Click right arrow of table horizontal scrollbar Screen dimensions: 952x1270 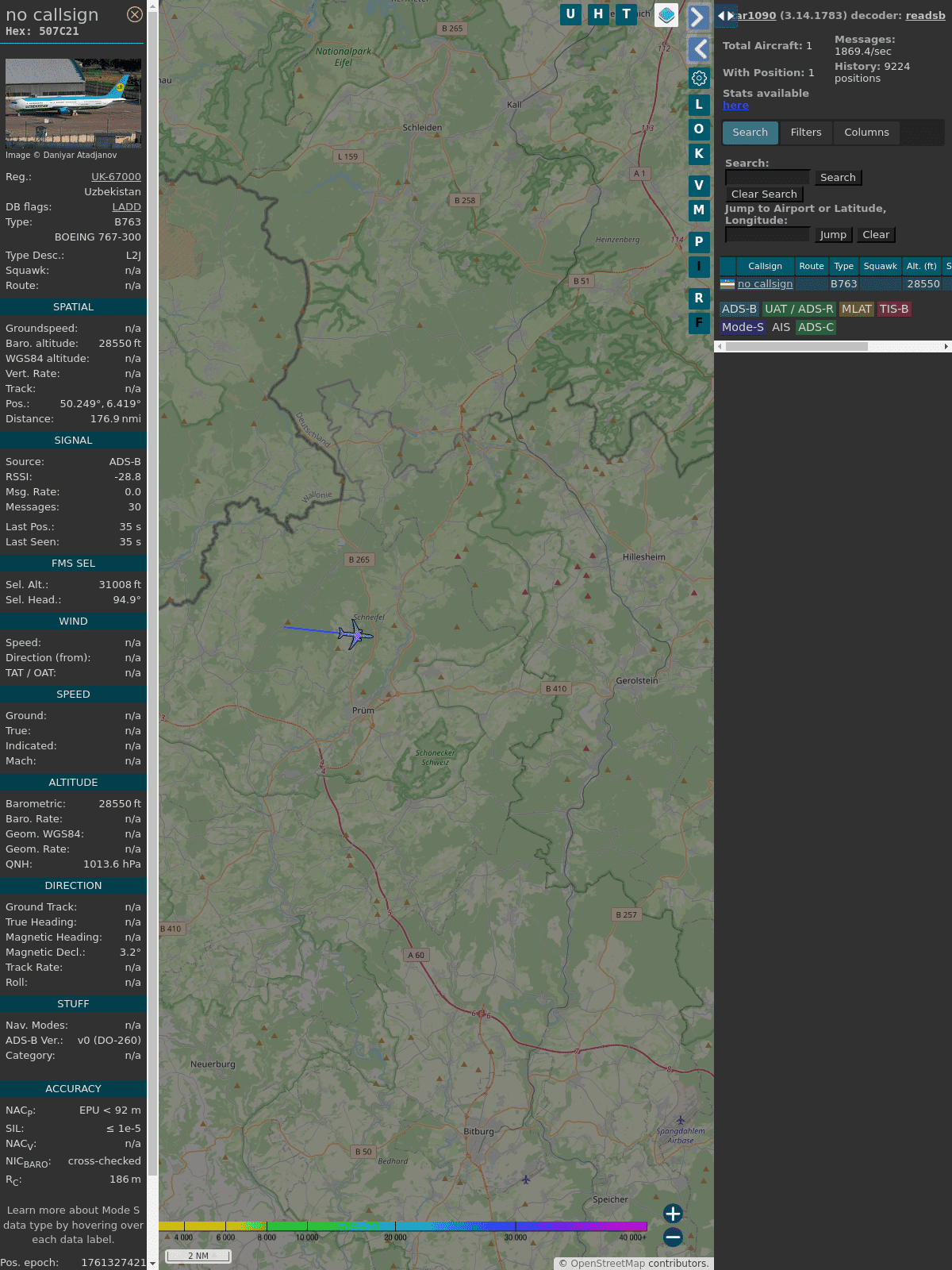pyautogui.click(x=946, y=347)
